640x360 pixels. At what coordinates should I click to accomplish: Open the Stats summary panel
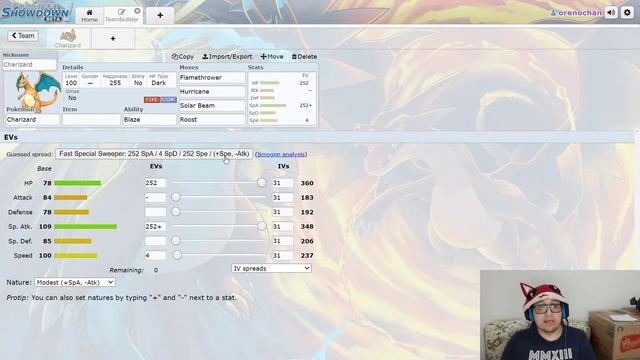282,98
